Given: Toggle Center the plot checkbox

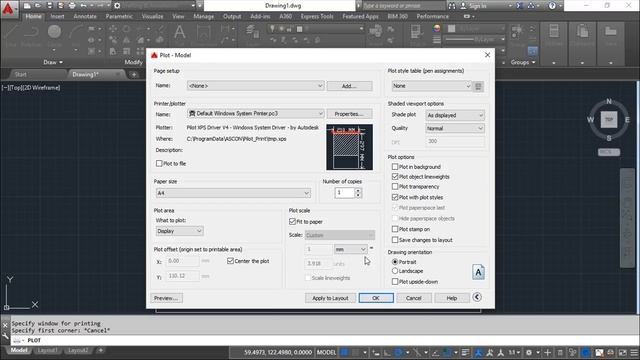Looking at the screenshot, I should [x=230, y=261].
